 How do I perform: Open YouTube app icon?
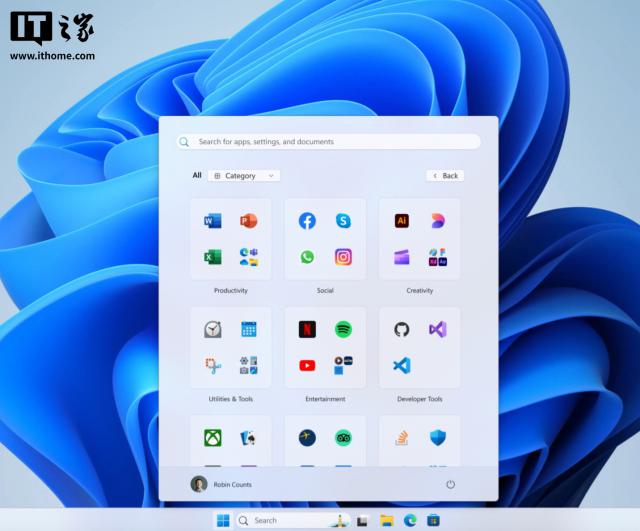pos(307,365)
